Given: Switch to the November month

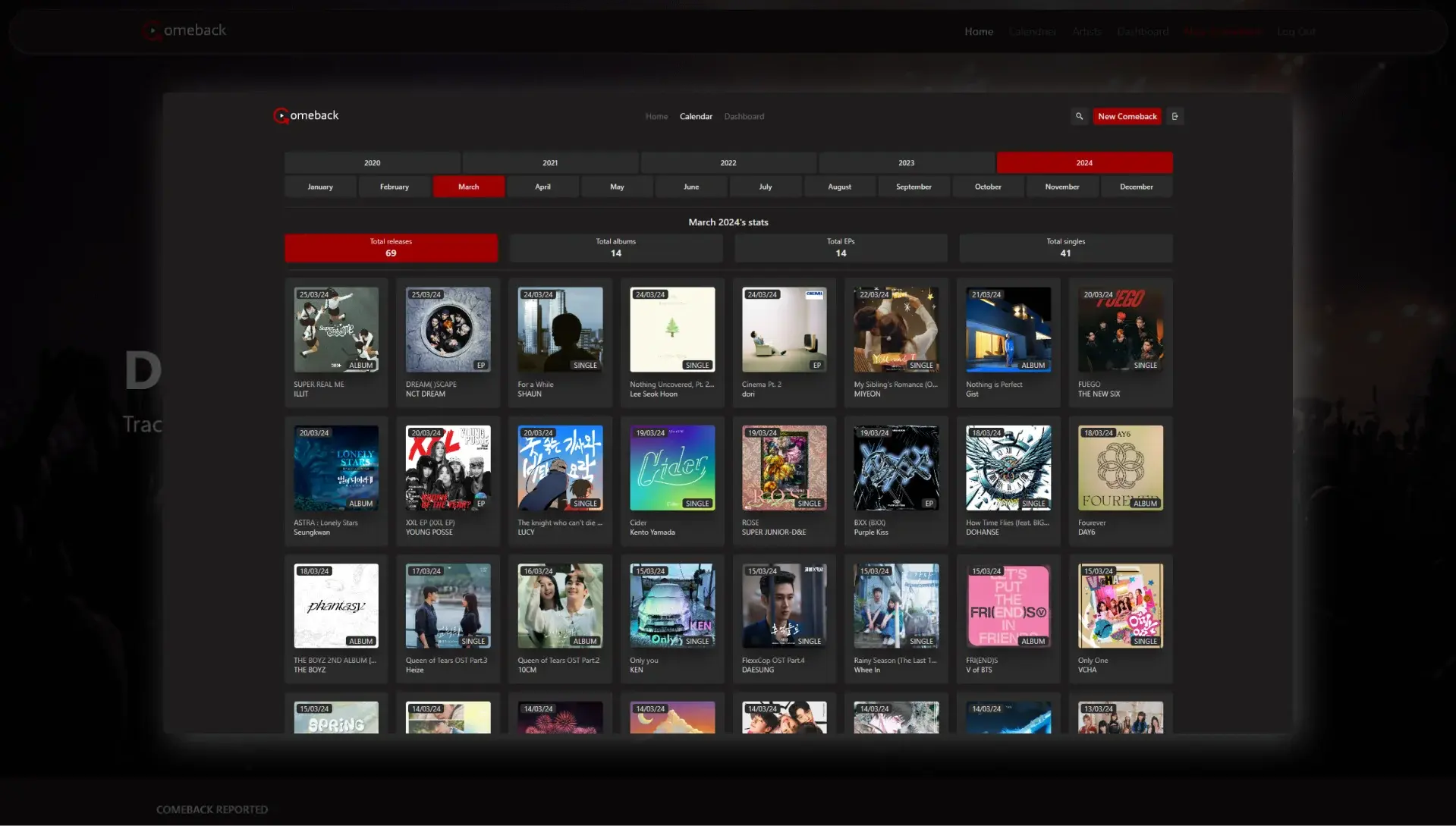Looking at the screenshot, I should [1062, 187].
